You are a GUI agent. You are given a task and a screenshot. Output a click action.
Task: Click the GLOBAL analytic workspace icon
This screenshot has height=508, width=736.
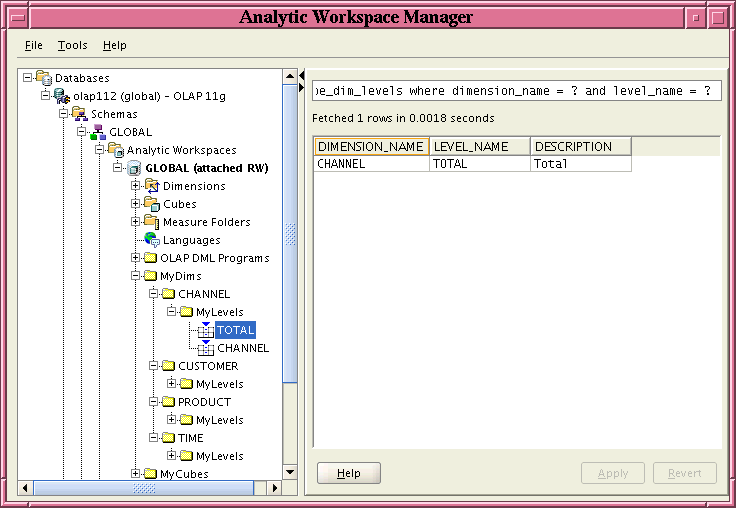pos(134,168)
